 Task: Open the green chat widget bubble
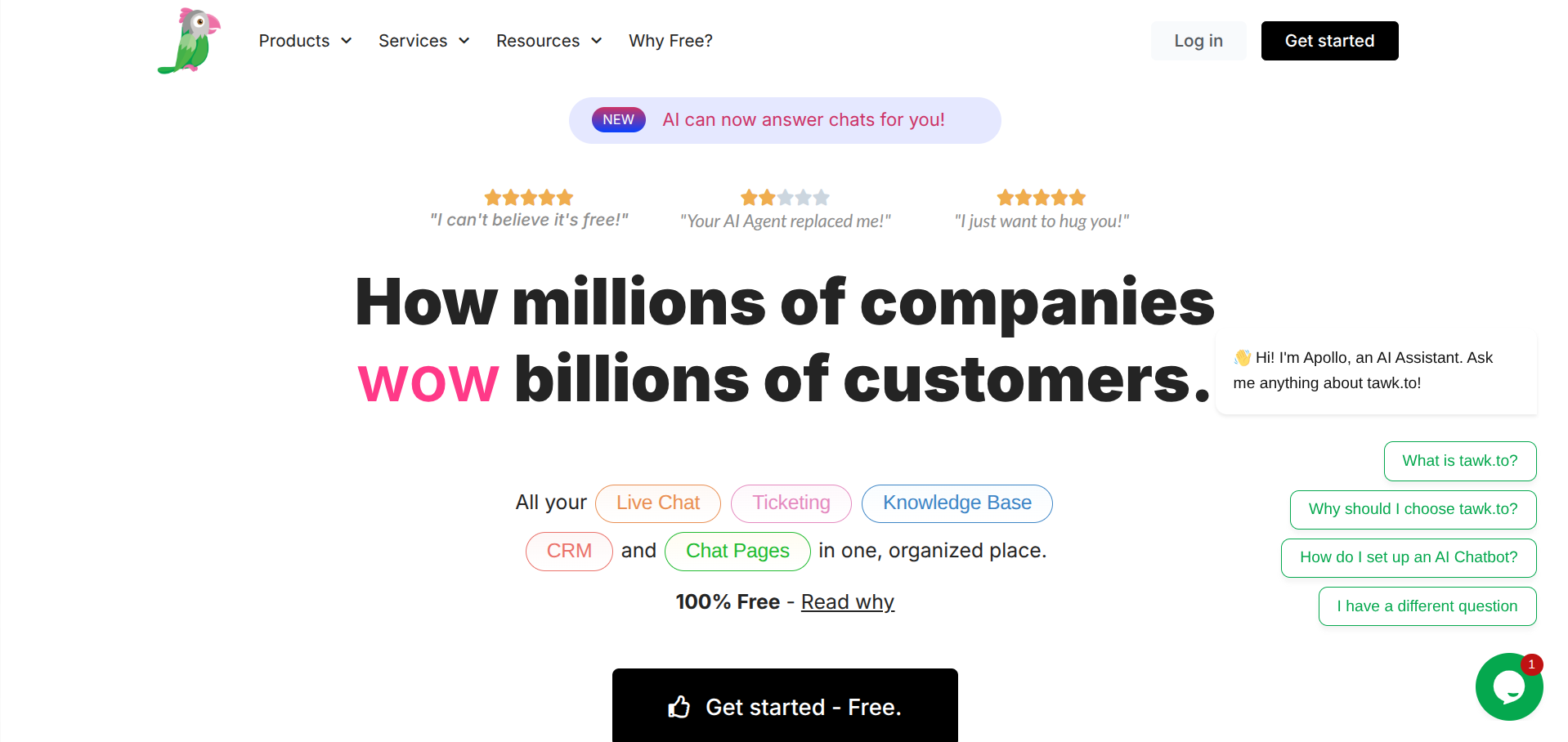tap(1508, 687)
